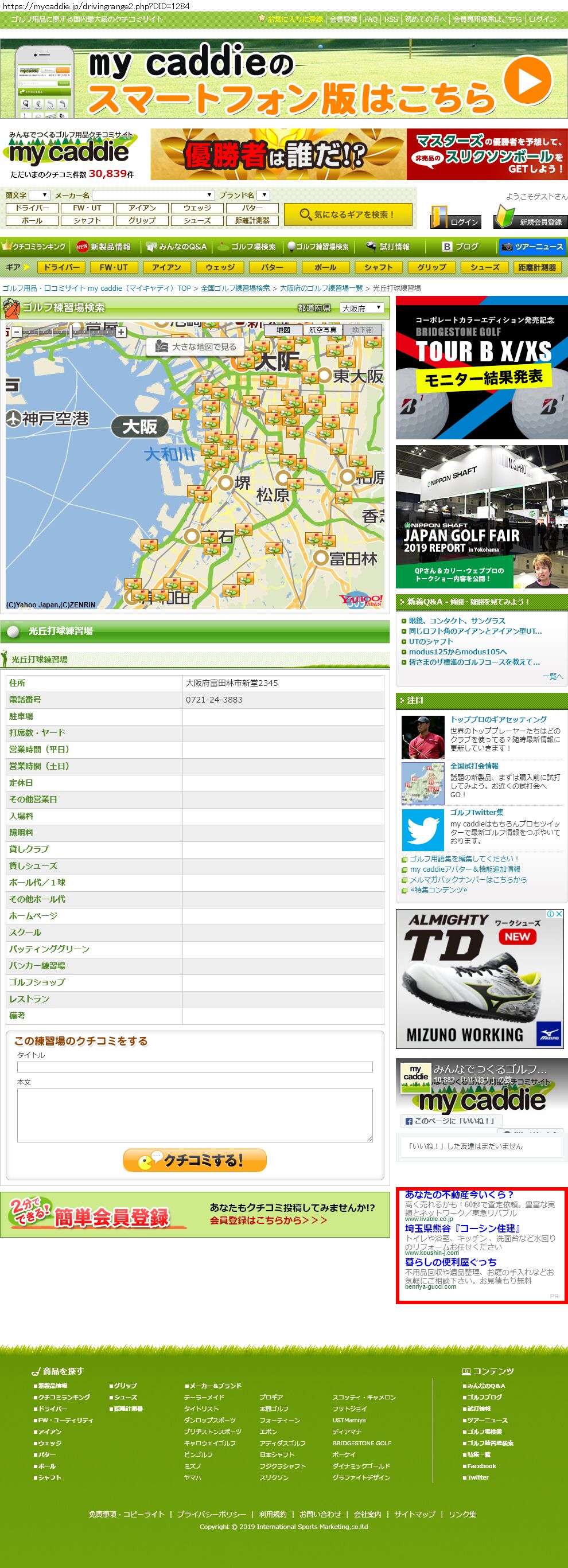The image size is (568, 1568).
Task: Click 会員登録 link in top bar
Action: pyautogui.click(x=343, y=19)
